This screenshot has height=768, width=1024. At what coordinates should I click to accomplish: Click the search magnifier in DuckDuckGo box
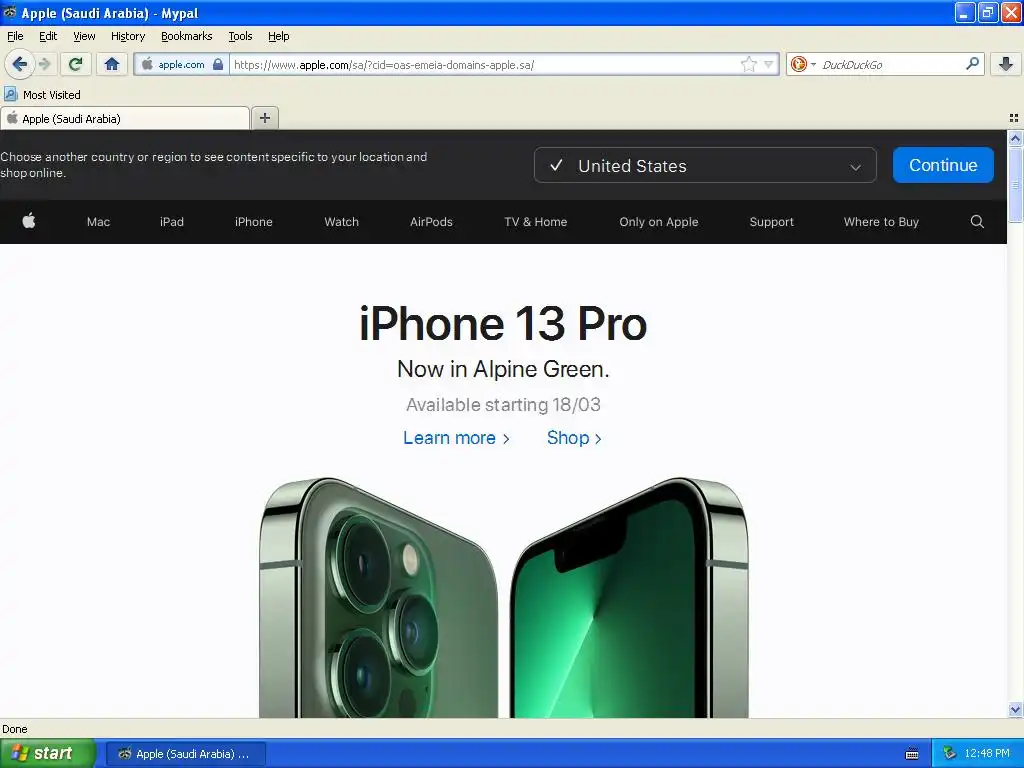pyautogui.click(x=972, y=63)
